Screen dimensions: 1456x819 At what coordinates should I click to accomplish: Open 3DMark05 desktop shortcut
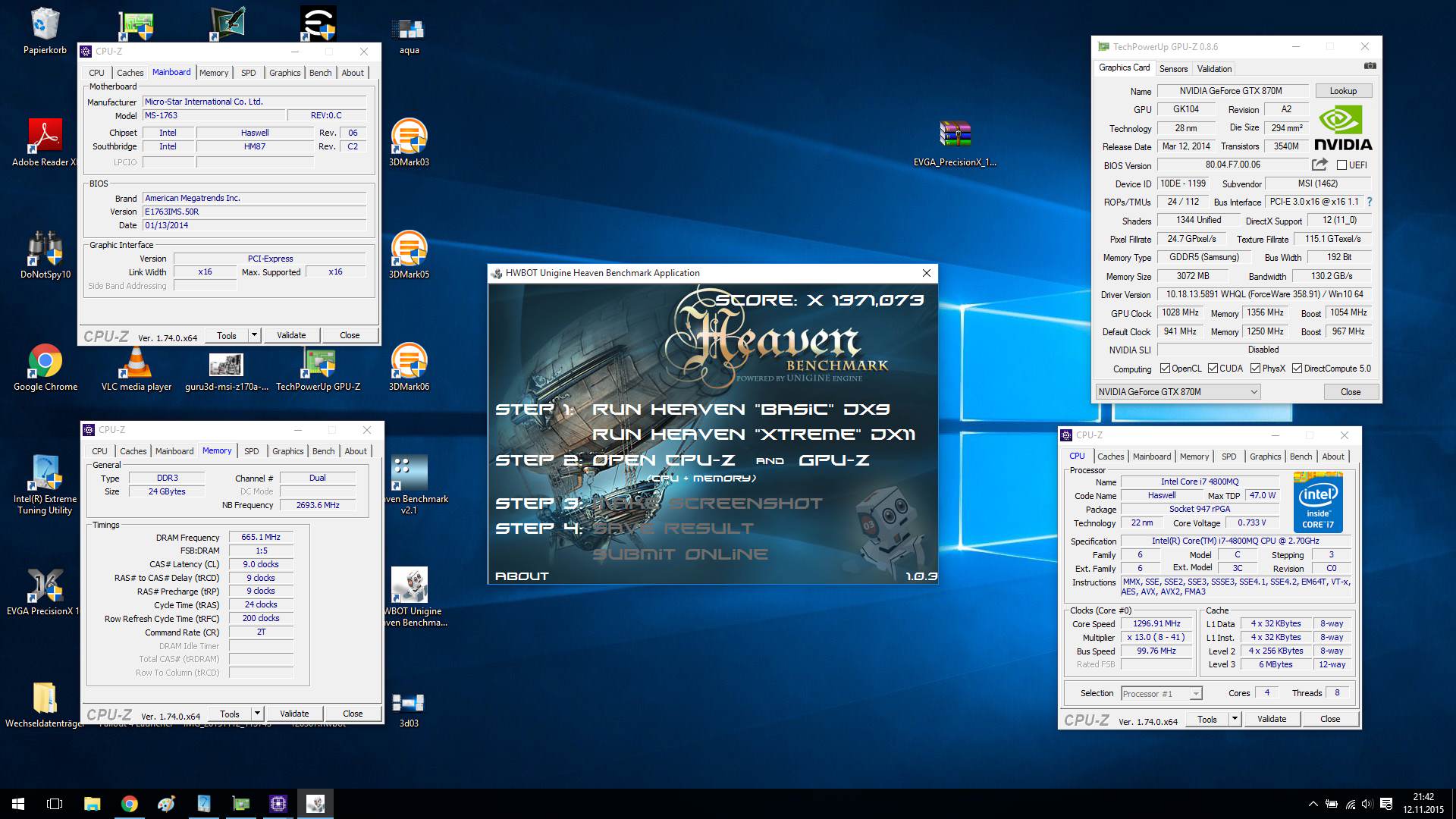(409, 255)
